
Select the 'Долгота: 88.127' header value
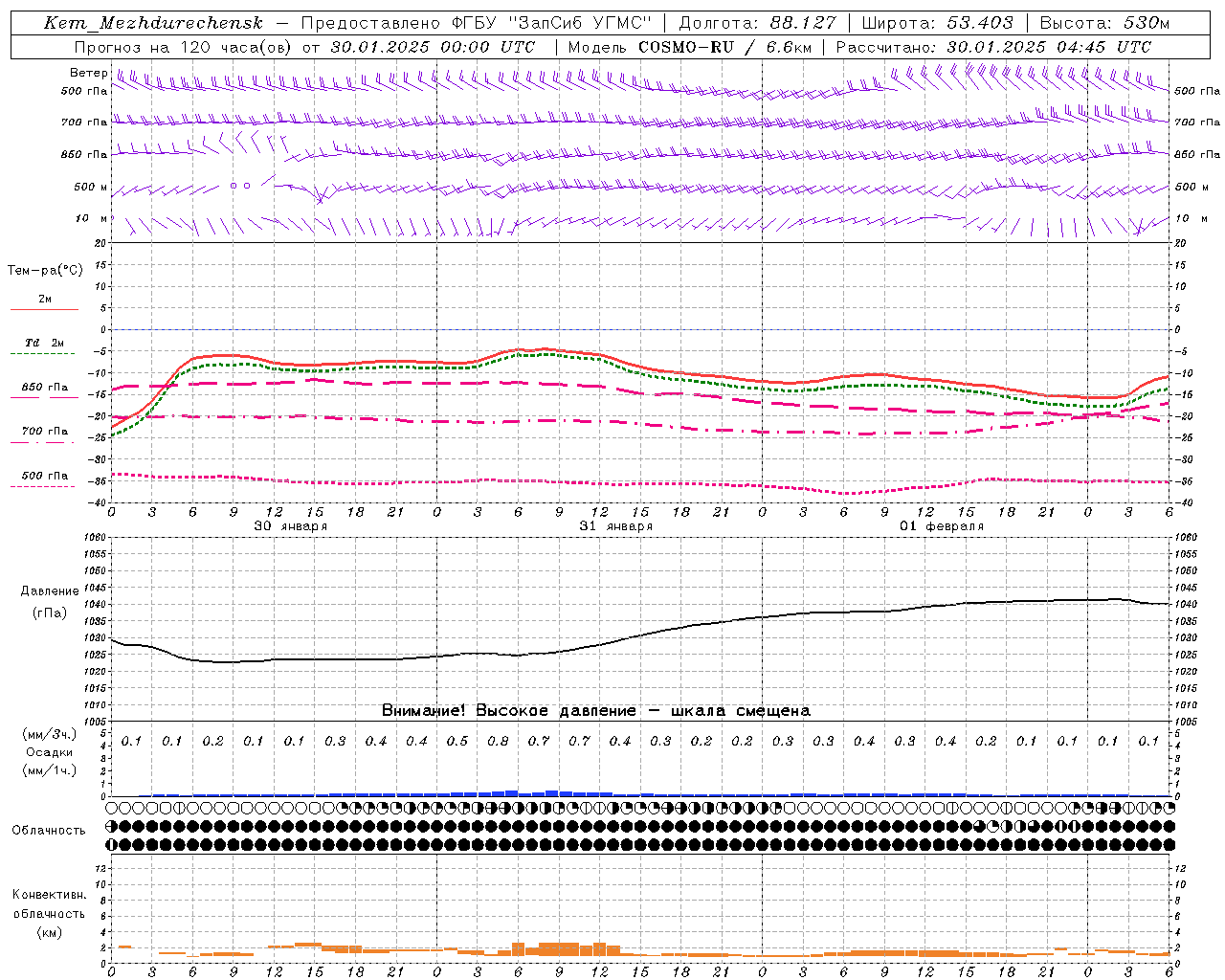pos(758,23)
